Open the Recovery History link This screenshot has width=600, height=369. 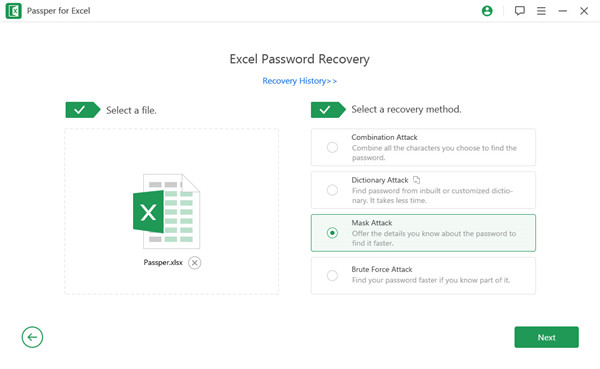point(300,81)
